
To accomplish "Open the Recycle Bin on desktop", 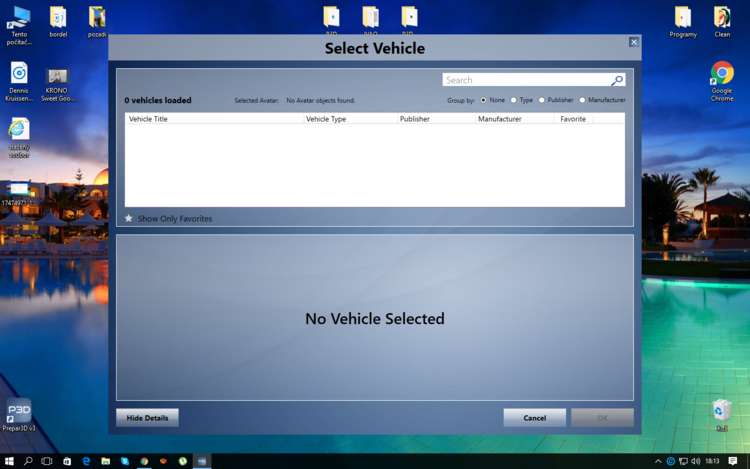I will point(722,415).
